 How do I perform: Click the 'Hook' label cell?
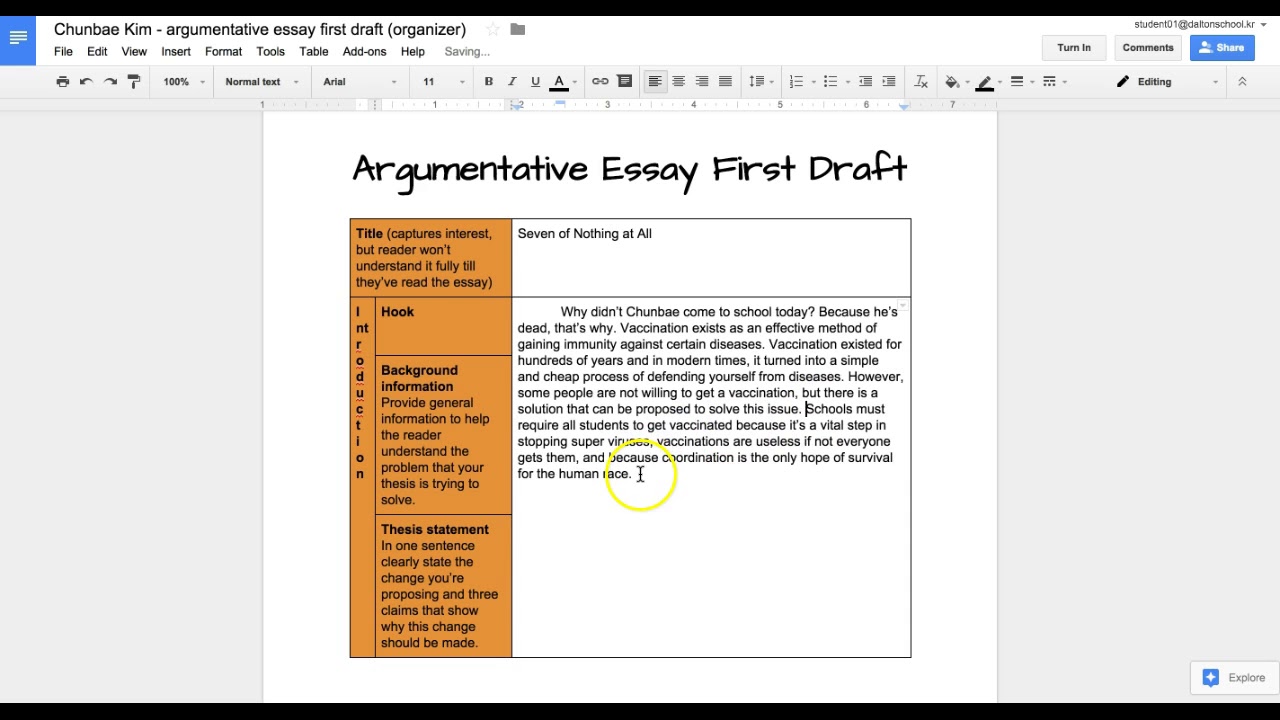[443, 326]
